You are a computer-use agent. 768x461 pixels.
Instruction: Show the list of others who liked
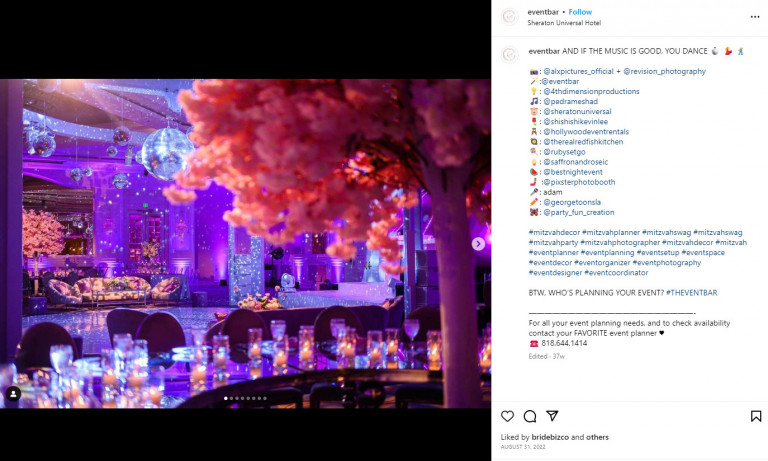point(597,437)
